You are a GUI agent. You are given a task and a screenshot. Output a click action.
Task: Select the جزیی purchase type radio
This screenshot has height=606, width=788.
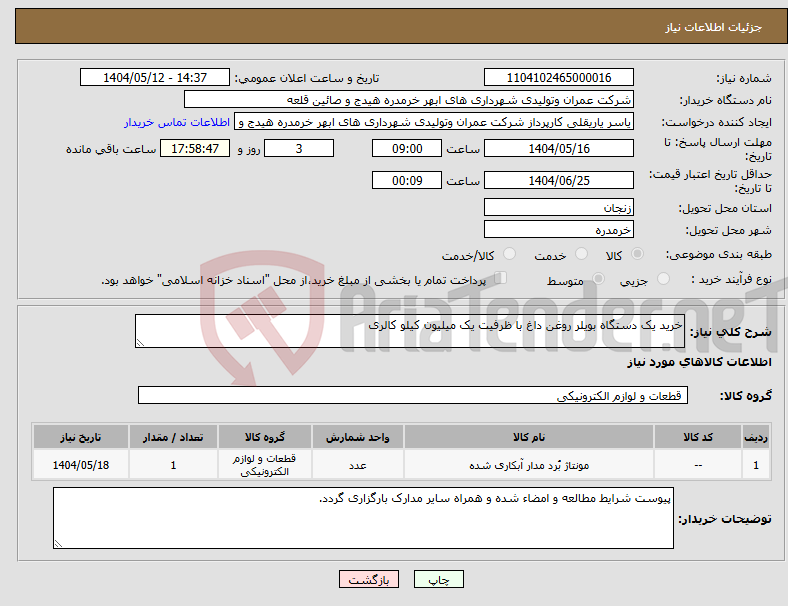663,279
